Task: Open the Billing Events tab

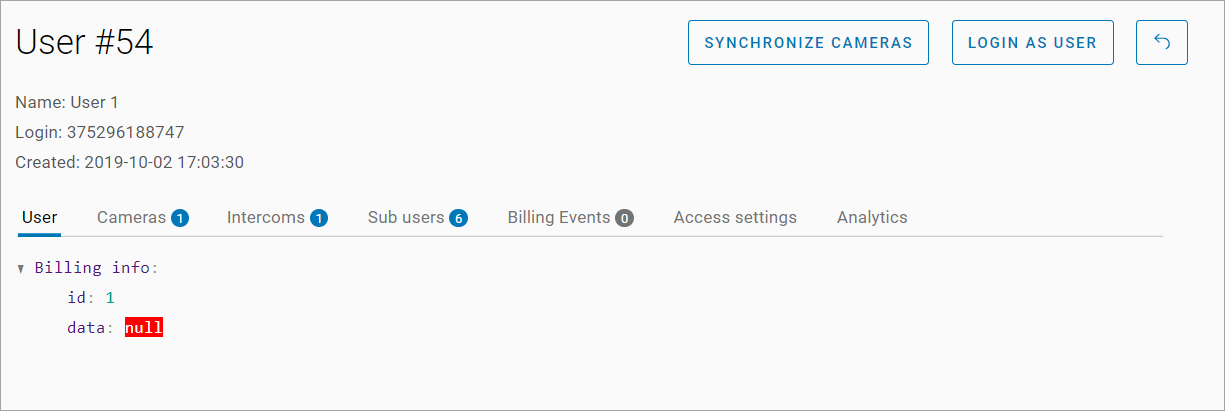Action: pos(558,217)
